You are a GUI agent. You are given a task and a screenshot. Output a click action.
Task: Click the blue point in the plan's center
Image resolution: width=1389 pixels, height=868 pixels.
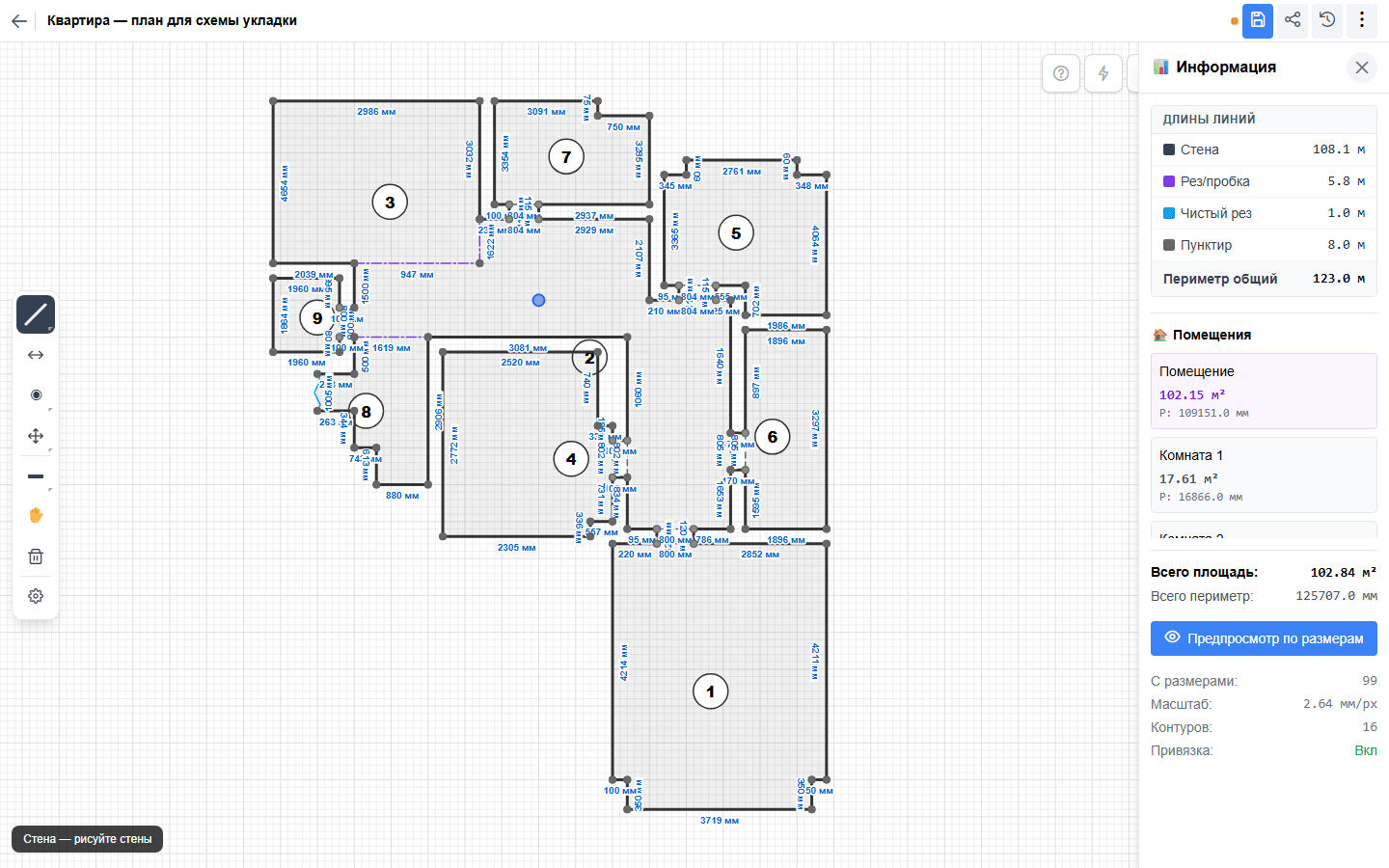538,300
